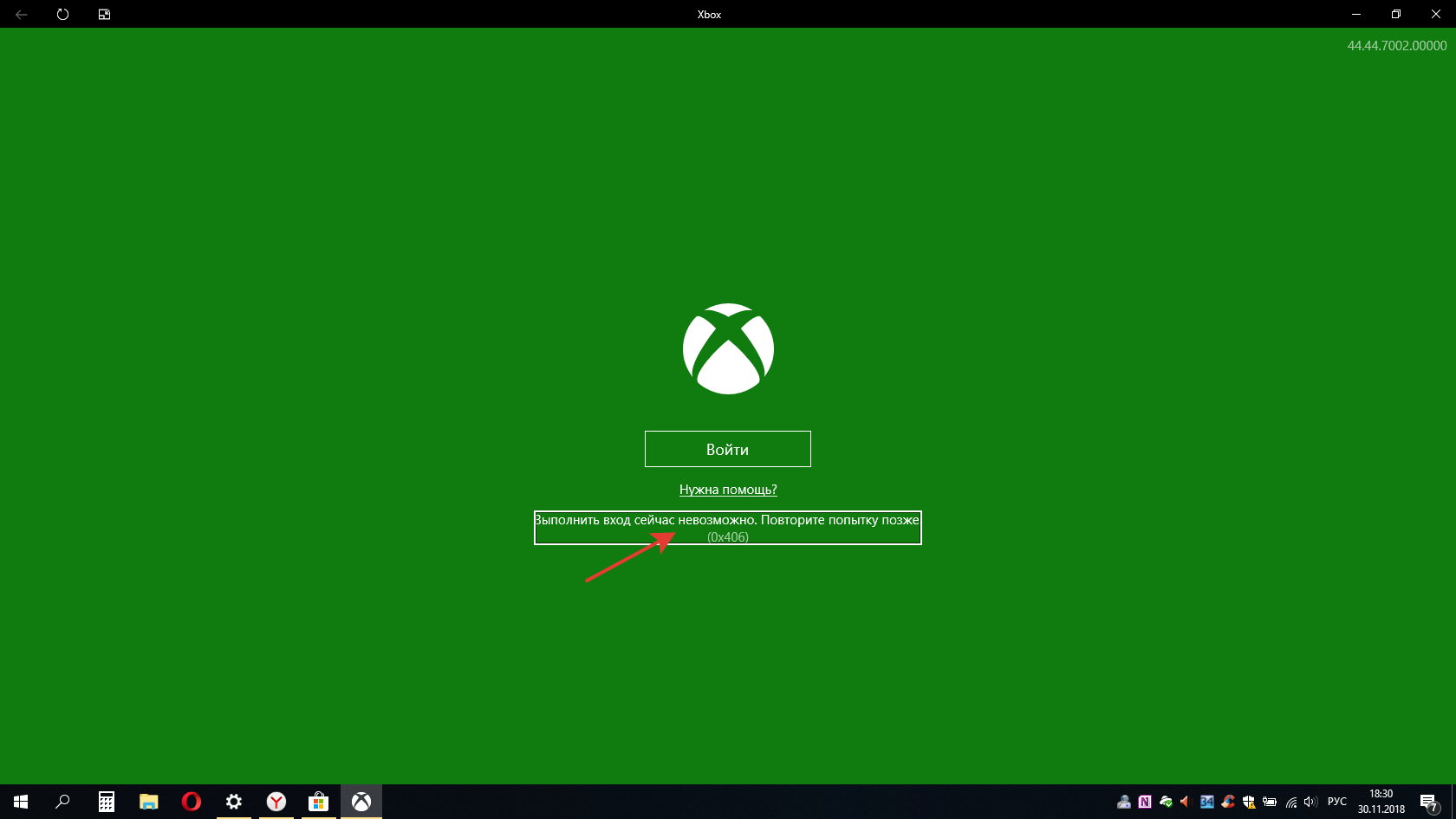Click the error code (0x406) text
The image size is (1456, 819).
(728, 537)
